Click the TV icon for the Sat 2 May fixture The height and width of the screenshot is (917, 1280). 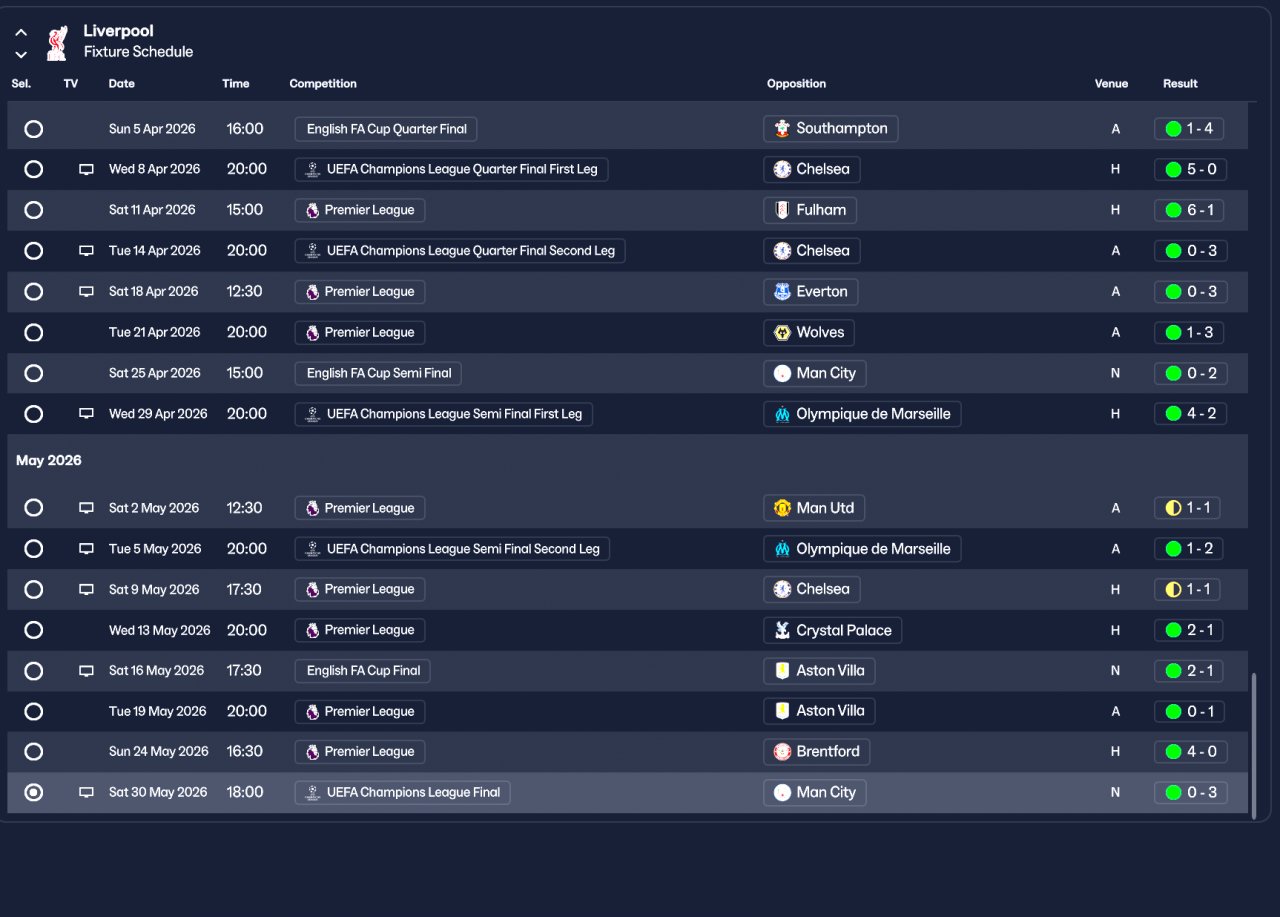coord(86,508)
